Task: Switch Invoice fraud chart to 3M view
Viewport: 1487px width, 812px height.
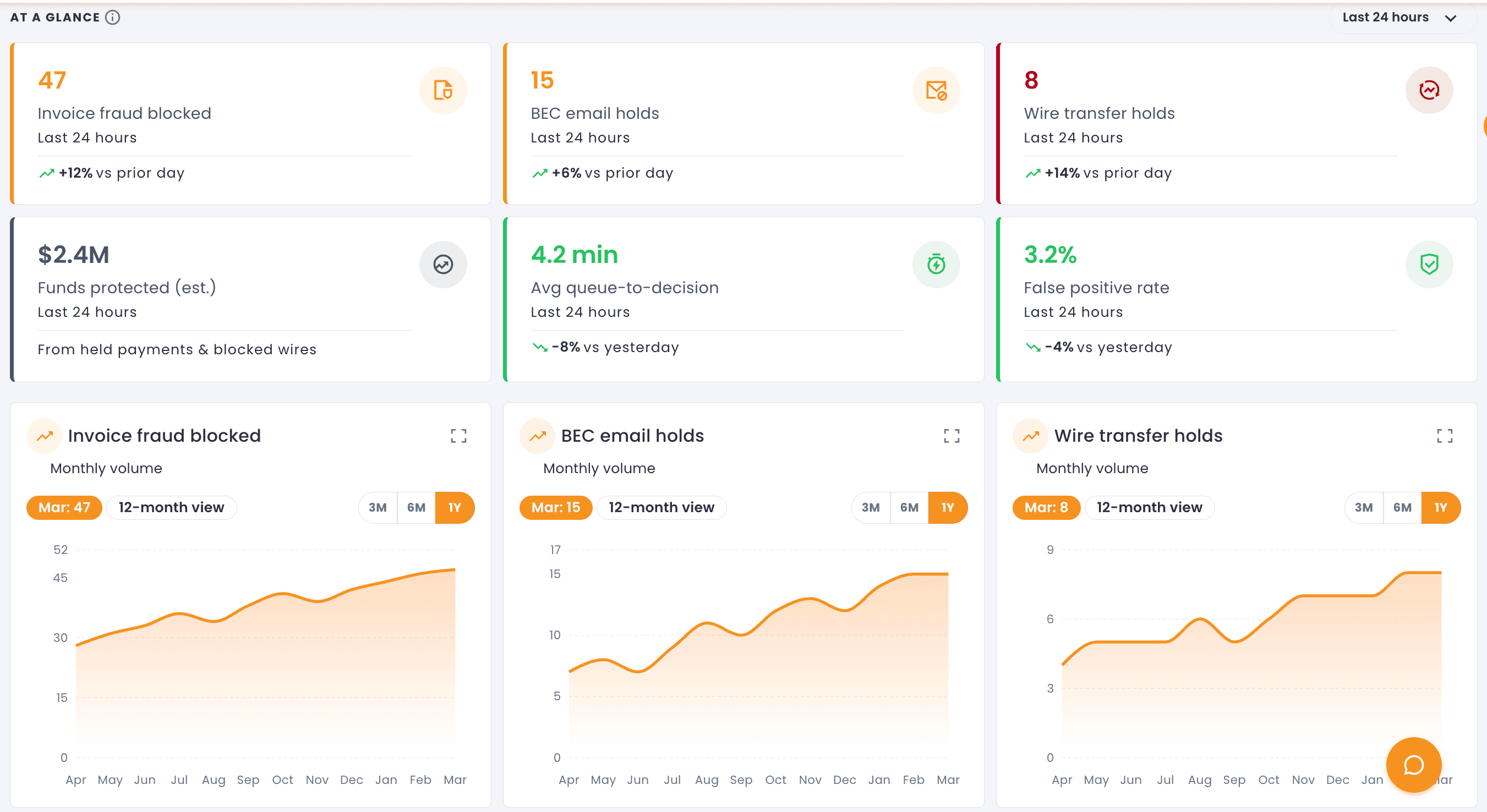Action: coord(378,507)
